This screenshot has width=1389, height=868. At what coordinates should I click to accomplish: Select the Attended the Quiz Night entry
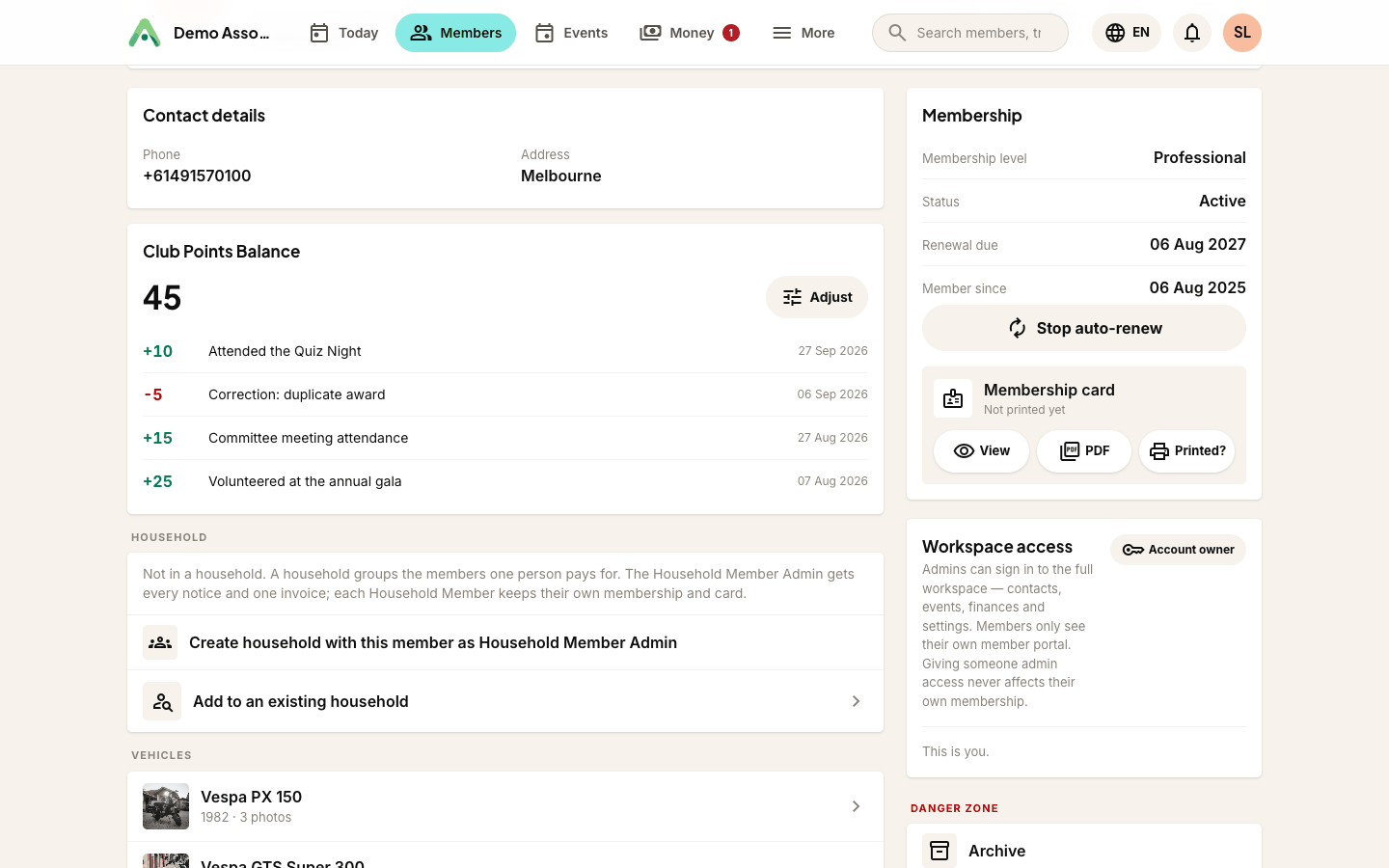(505, 351)
